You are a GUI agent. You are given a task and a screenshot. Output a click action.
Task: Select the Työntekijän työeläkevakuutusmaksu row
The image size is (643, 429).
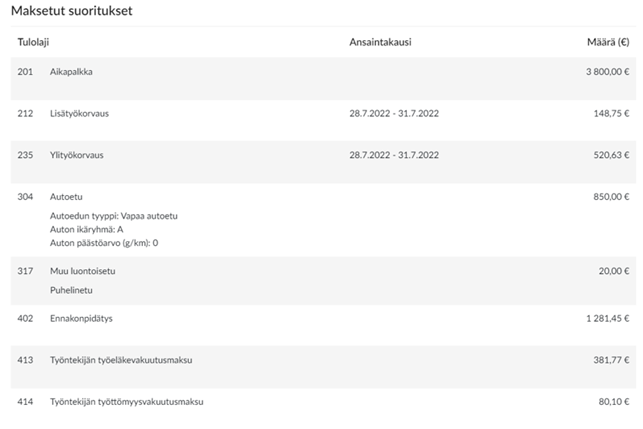(121, 360)
